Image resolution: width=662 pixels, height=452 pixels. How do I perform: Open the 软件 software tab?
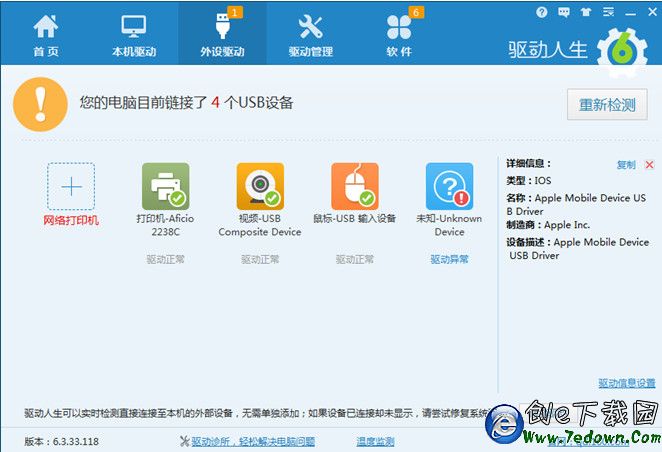click(x=399, y=35)
